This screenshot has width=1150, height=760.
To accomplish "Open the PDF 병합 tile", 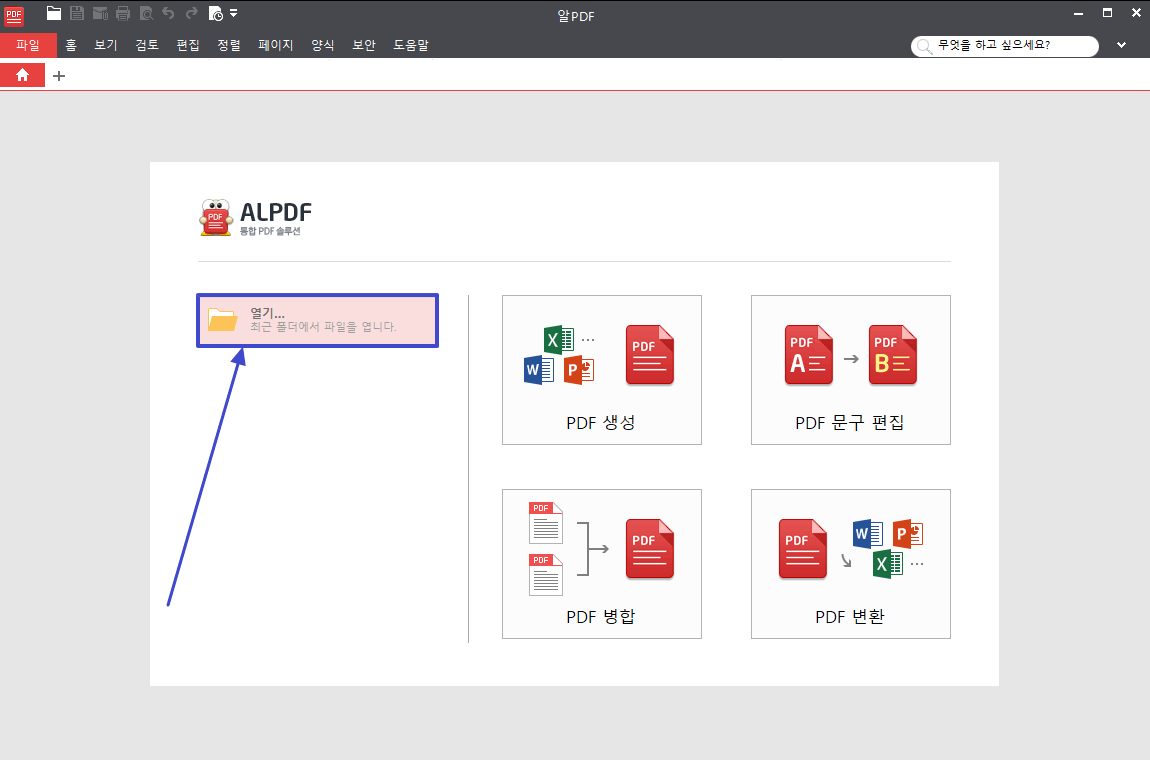I will tap(601, 563).
